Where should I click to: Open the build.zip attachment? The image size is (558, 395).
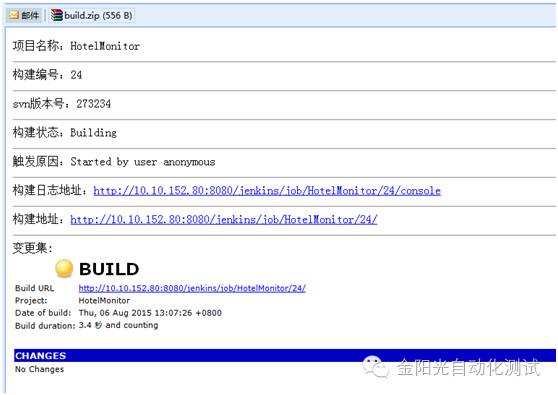click(92, 15)
